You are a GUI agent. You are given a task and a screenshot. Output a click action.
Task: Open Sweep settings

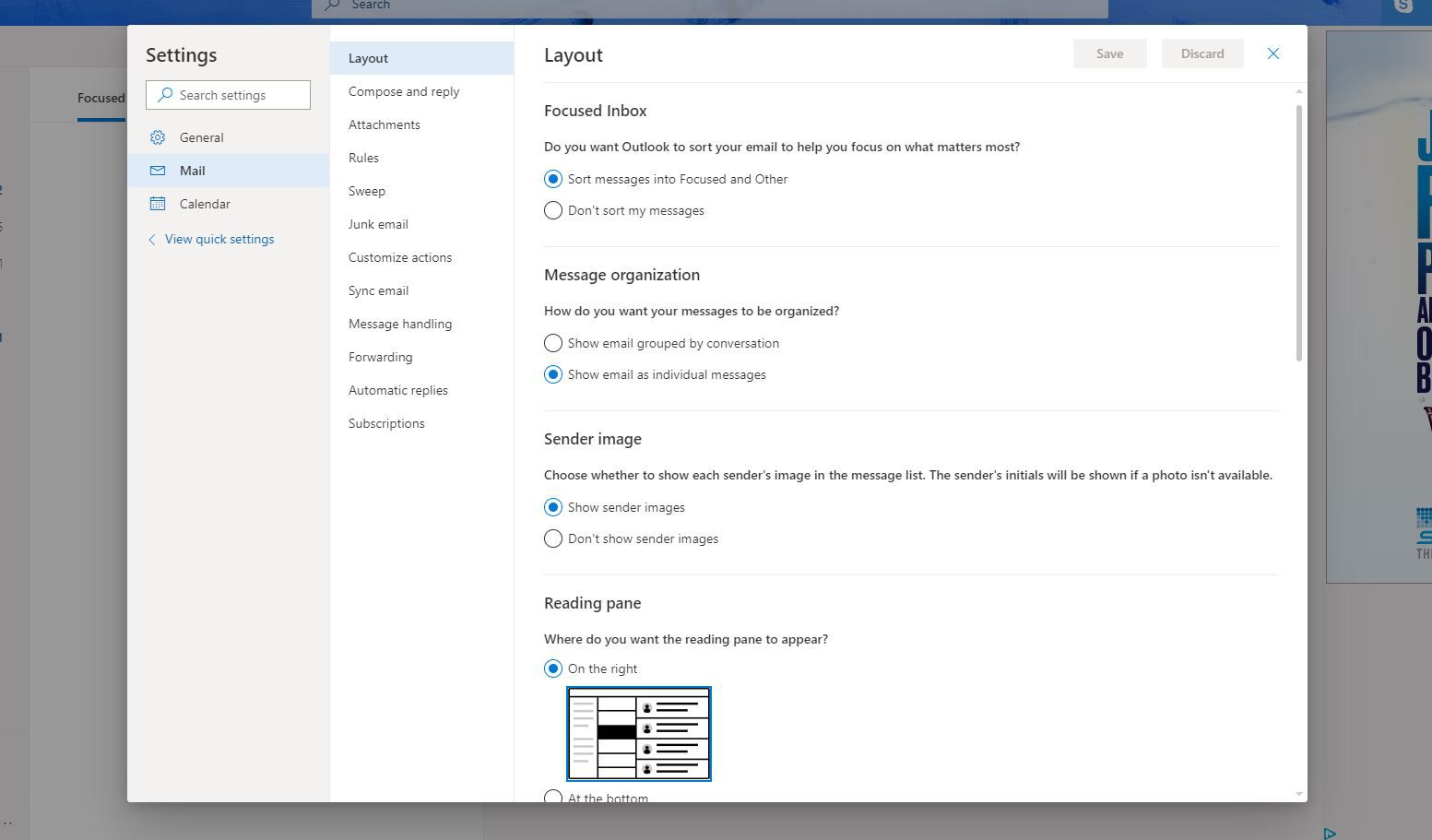coord(421,191)
